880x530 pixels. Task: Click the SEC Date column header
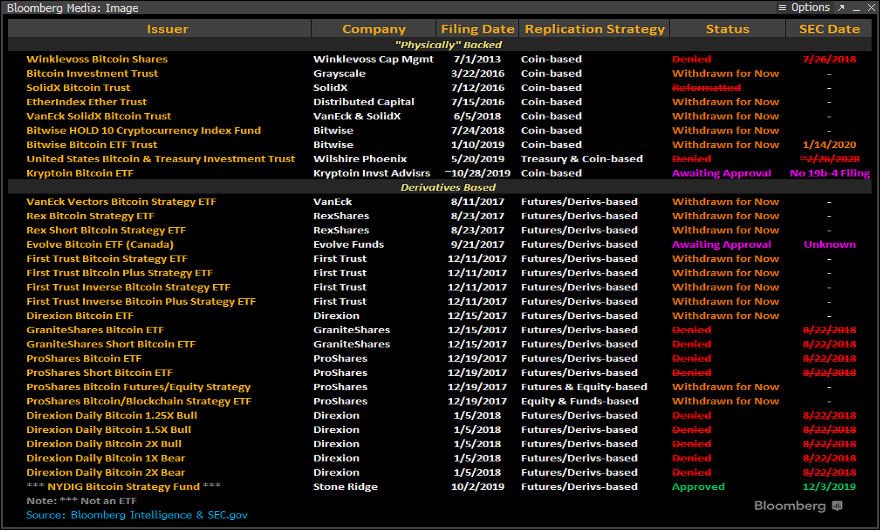tap(829, 29)
